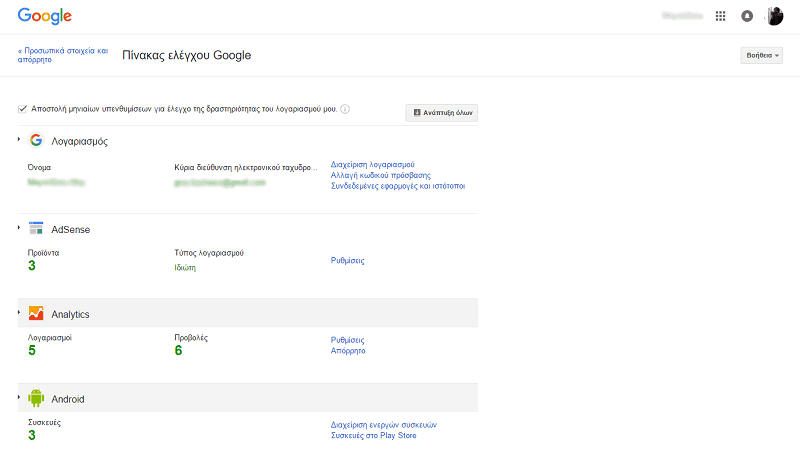Open the Google apps grid
This screenshot has width=800, height=453.
click(720, 16)
